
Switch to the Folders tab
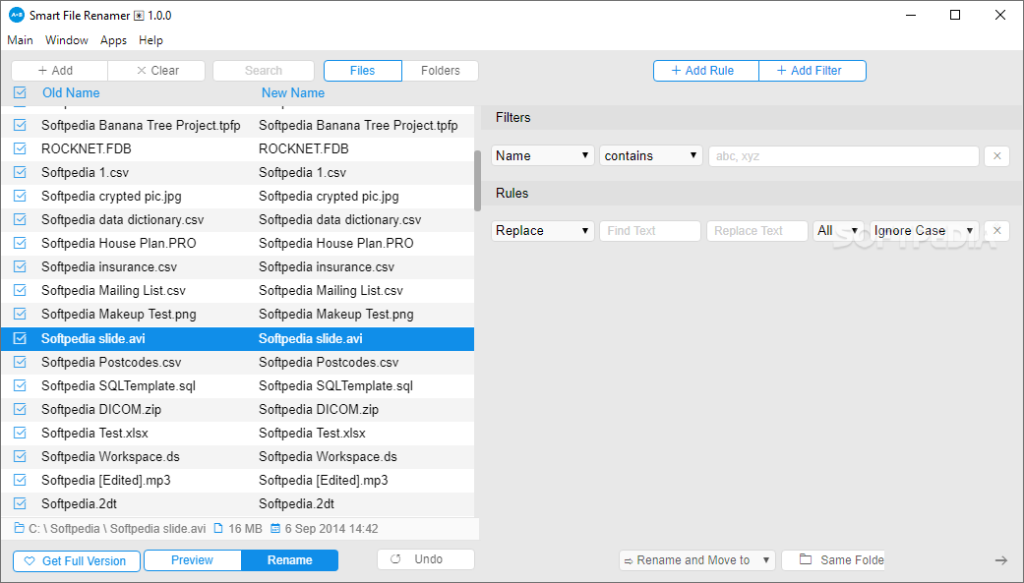[x=440, y=71]
